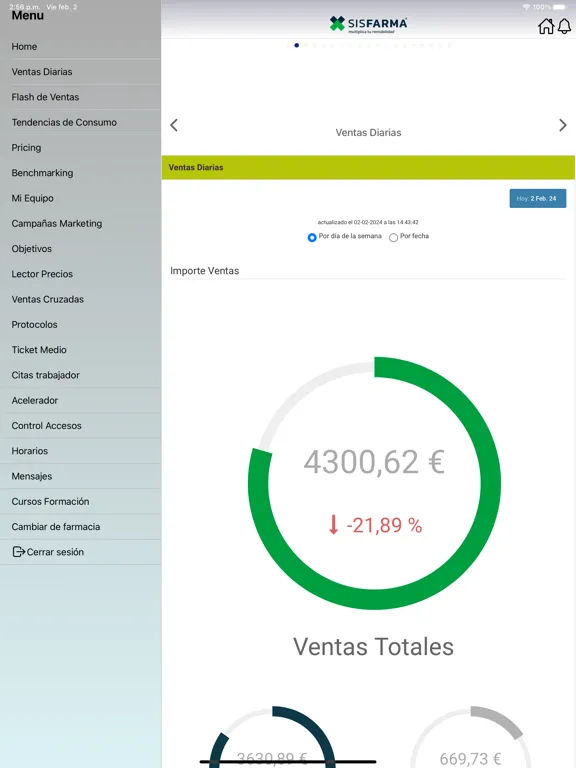Viewport: 576px width, 768px height.
Task: Open Benchmarking menu item
Action: 80,173
